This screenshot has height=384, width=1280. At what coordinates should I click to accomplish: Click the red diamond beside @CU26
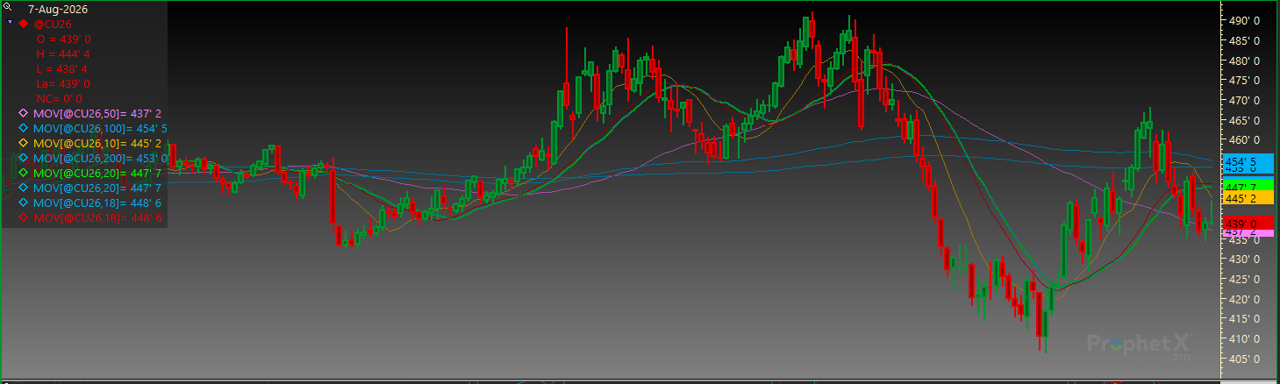[23, 22]
